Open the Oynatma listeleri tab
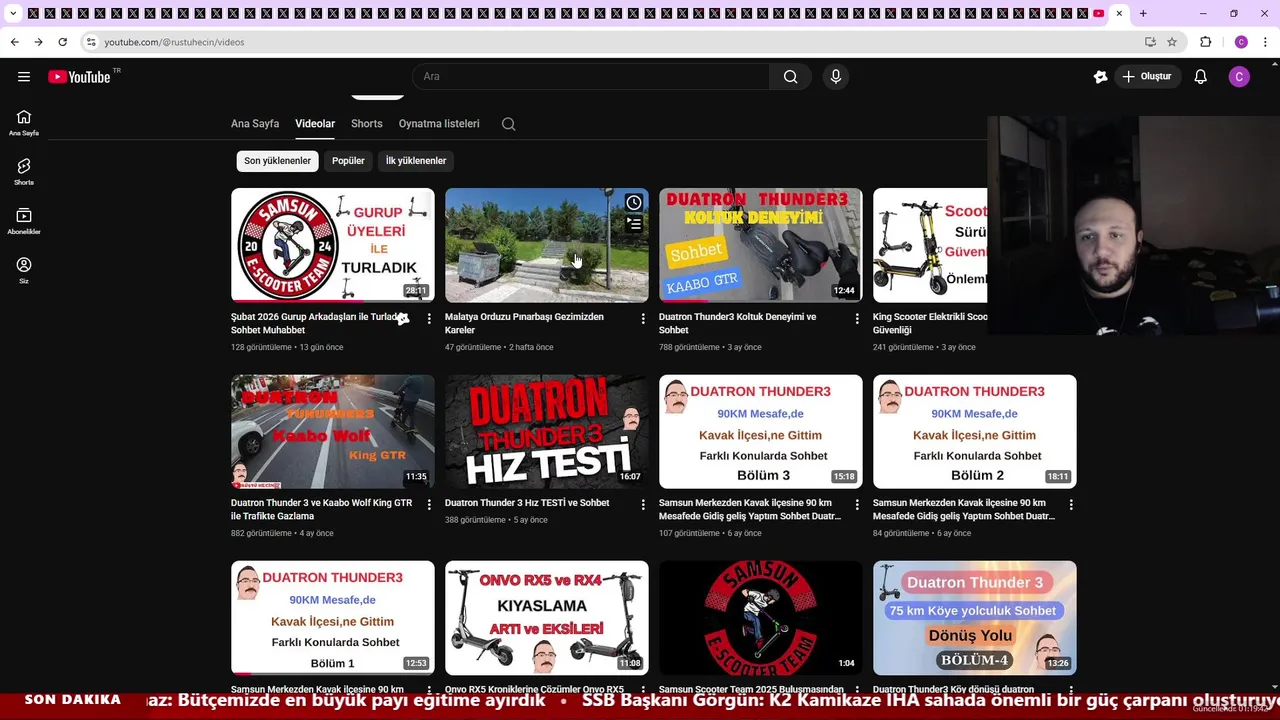This screenshot has height=720, width=1280. [x=439, y=124]
